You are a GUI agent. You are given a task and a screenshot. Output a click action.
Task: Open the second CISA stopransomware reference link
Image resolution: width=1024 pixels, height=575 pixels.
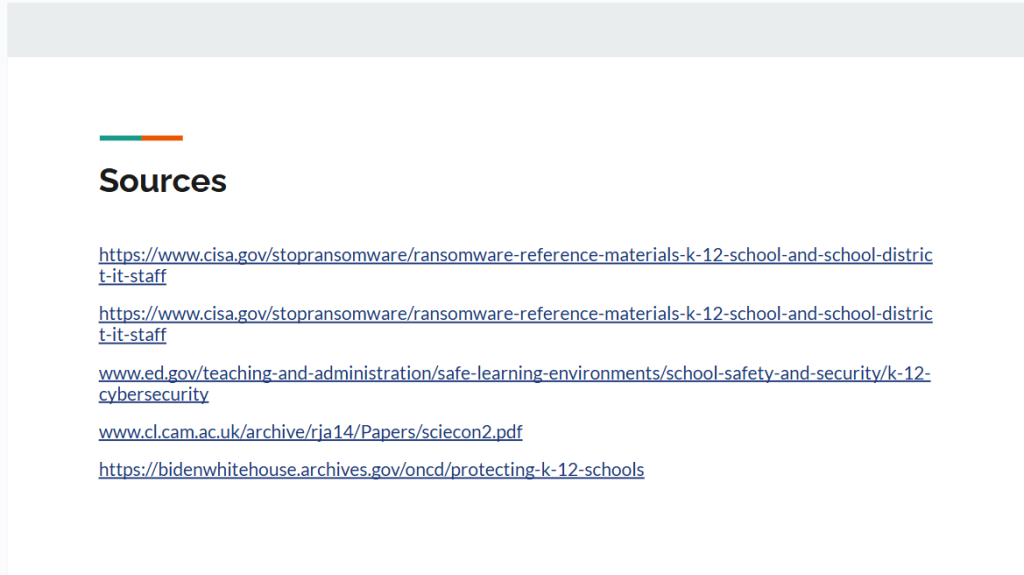pyautogui.click(x=515, y=314)
